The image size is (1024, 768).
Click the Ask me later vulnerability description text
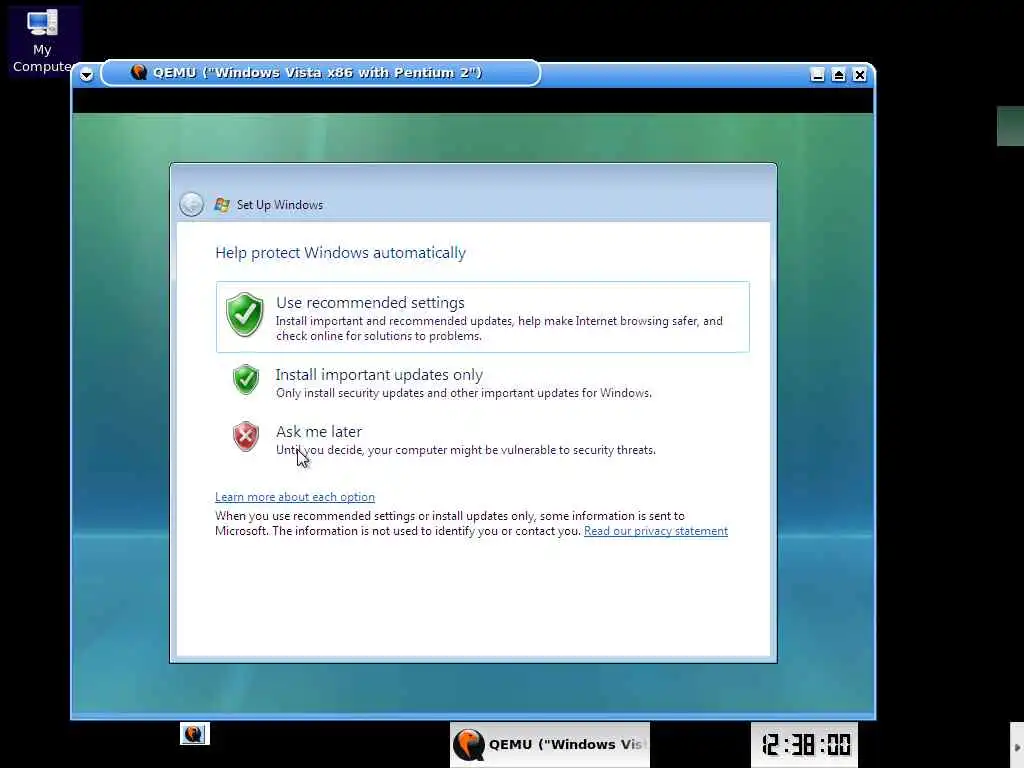[x=466, y=450]
